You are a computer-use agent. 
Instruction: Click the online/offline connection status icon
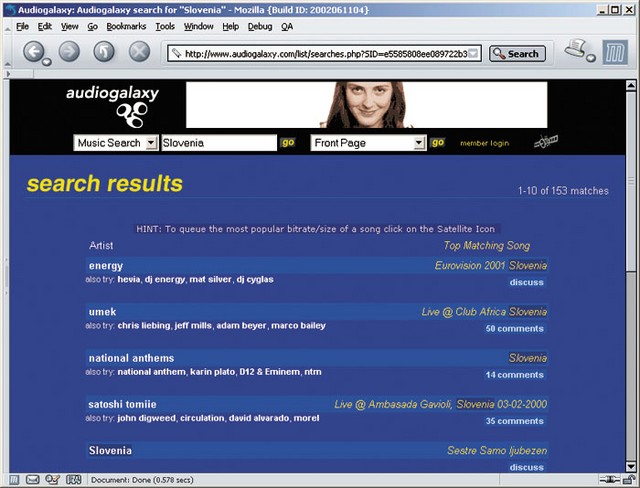click(x=608, y=480)
